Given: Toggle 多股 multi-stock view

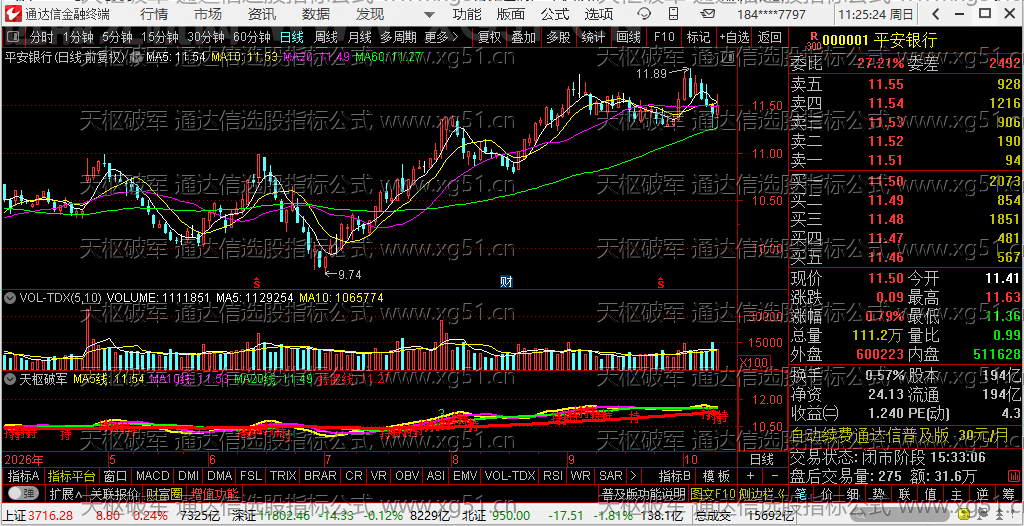Looking at the screenshot, I should (x=558, y=37).
